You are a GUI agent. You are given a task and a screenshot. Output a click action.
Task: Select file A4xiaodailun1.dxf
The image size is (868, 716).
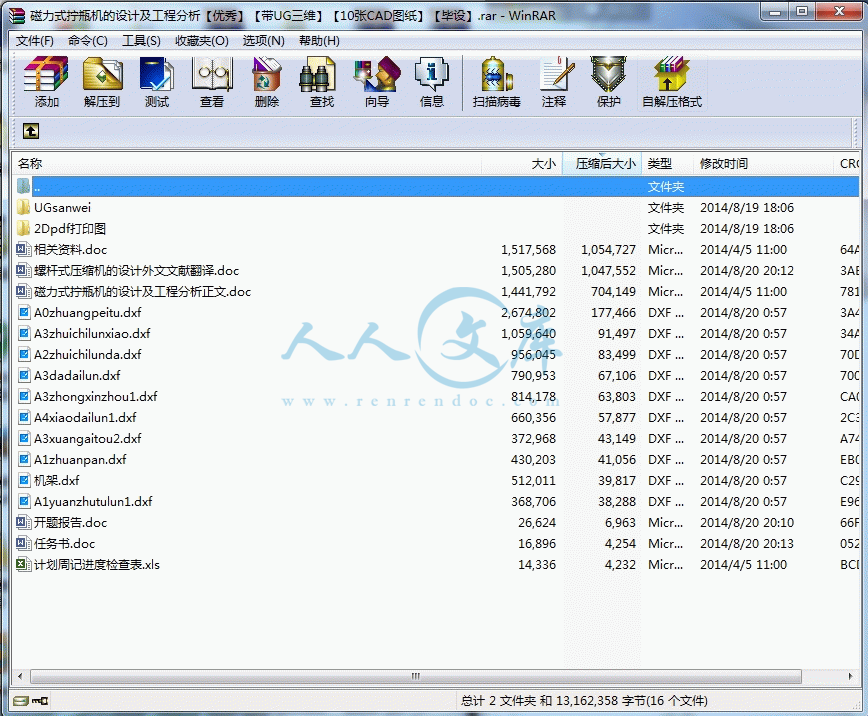[x=85, y=418]
